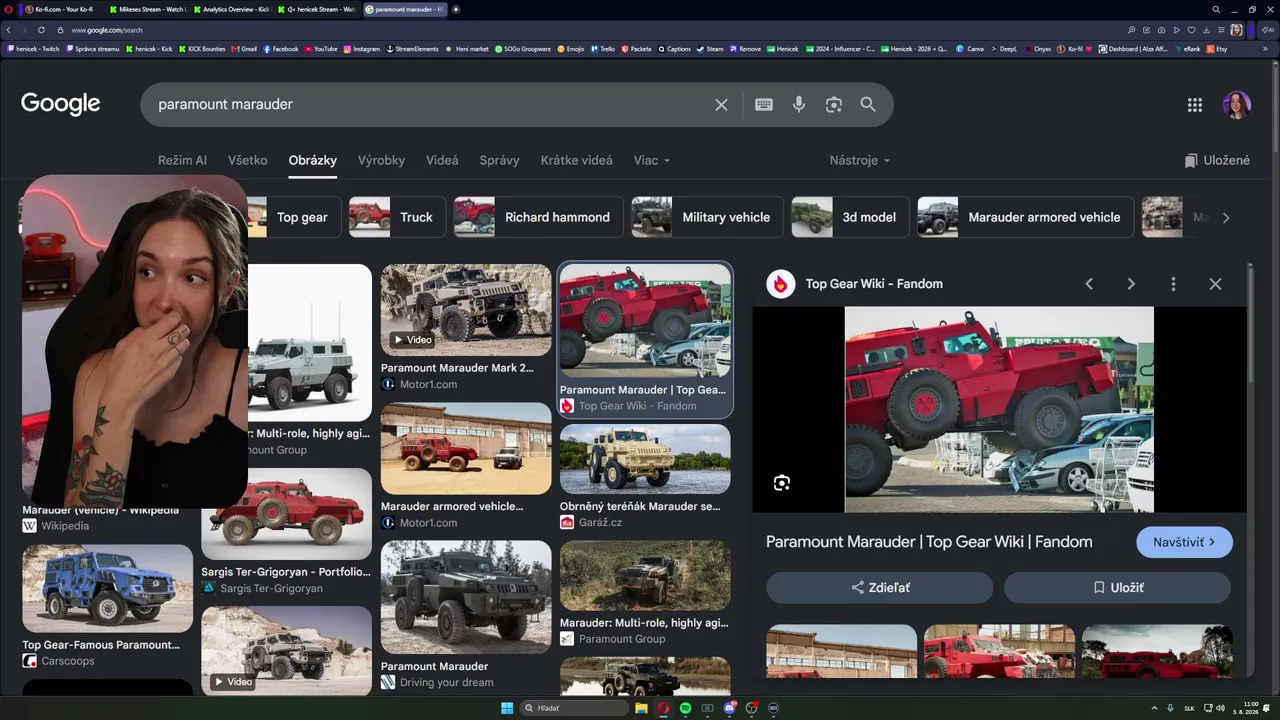Open Discord from the taskbar
1280x720 pixels.
click(x=730, y=708)
